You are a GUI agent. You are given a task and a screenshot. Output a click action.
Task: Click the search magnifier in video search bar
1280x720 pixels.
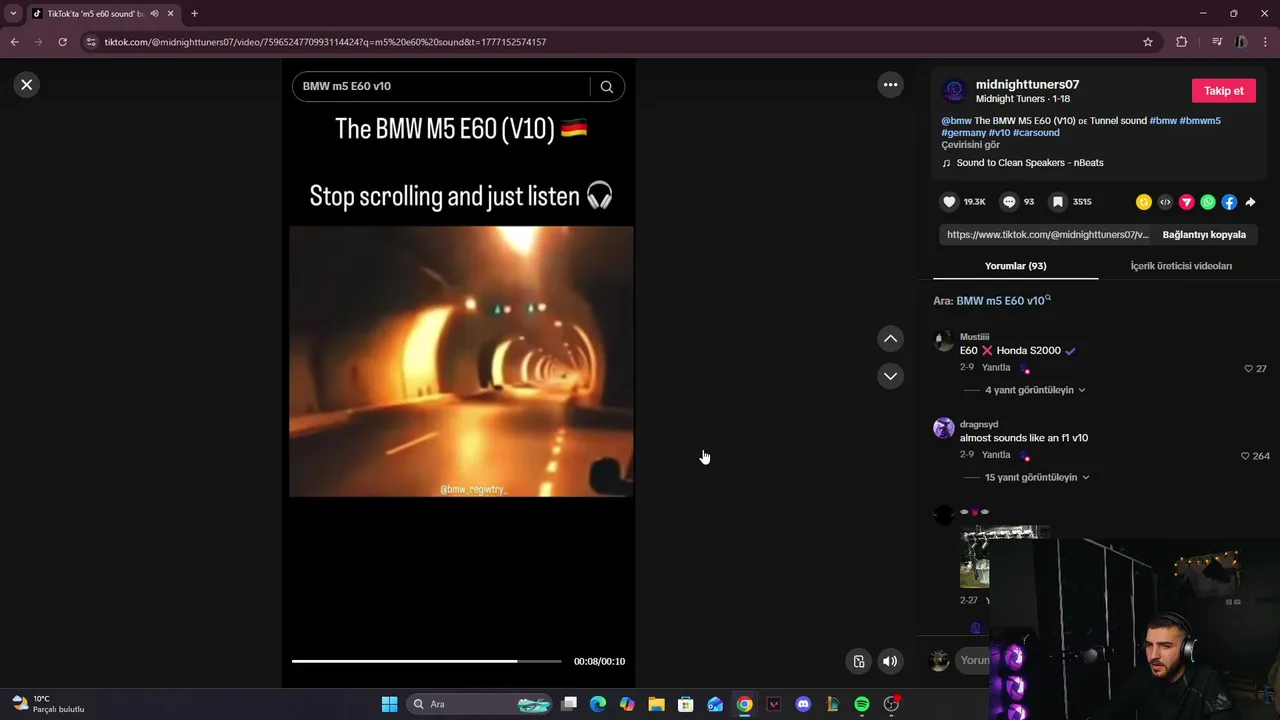coord(607,87)
